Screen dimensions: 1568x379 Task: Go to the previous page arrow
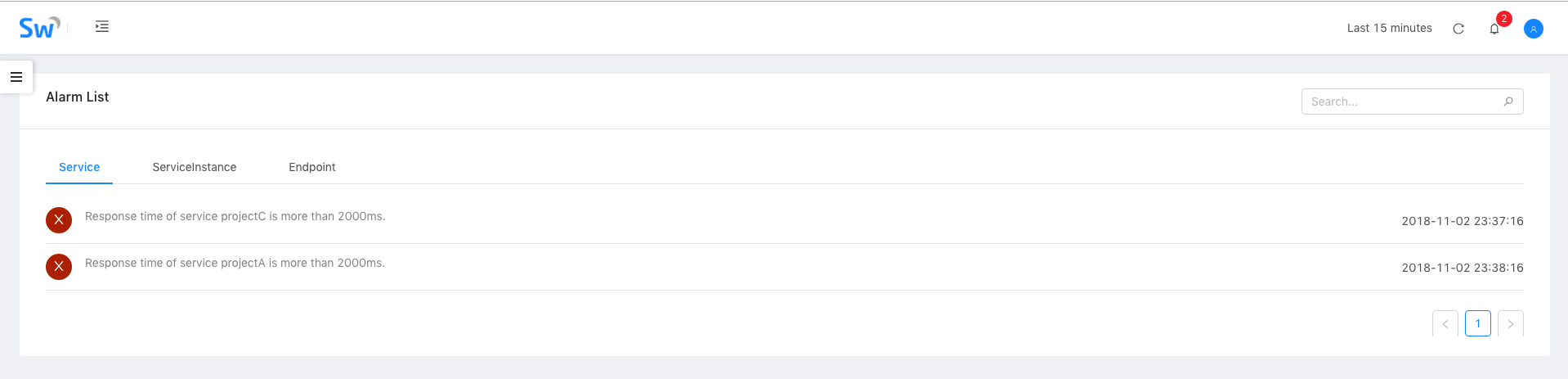pyautogui.click(x=1445, y=324)
